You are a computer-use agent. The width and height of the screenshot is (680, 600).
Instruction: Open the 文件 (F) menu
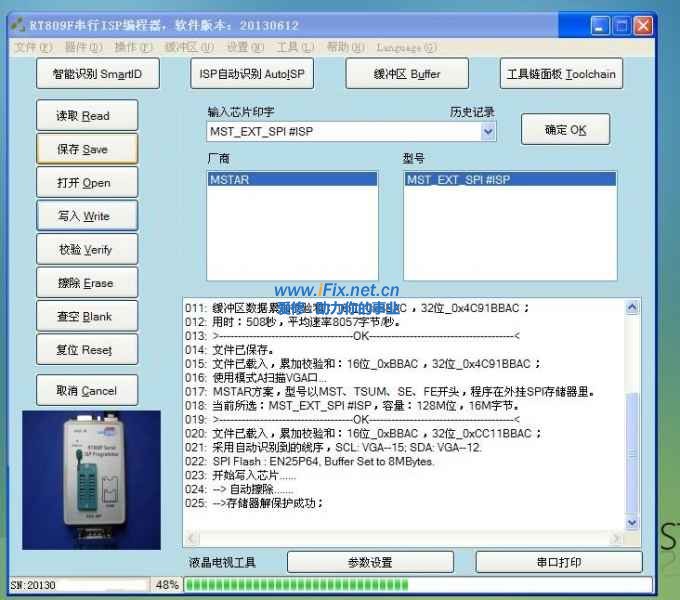pos(33,47)
